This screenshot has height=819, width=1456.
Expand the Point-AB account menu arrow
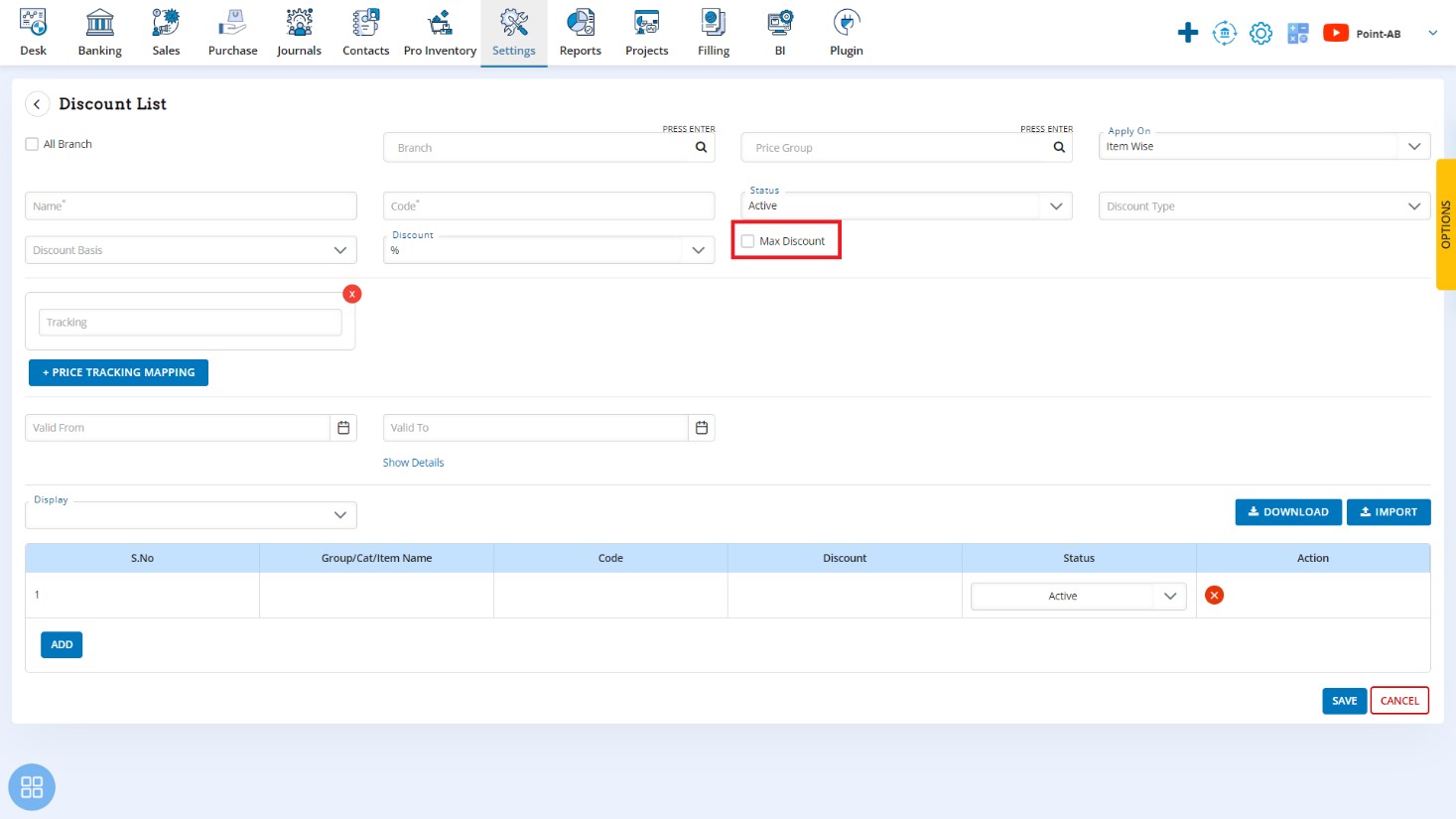pyautogui.click(x=1432, y=33)
